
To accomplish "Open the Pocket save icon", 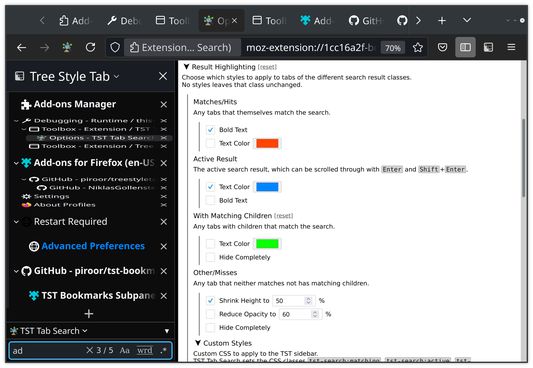I will (x=442, y=47).
